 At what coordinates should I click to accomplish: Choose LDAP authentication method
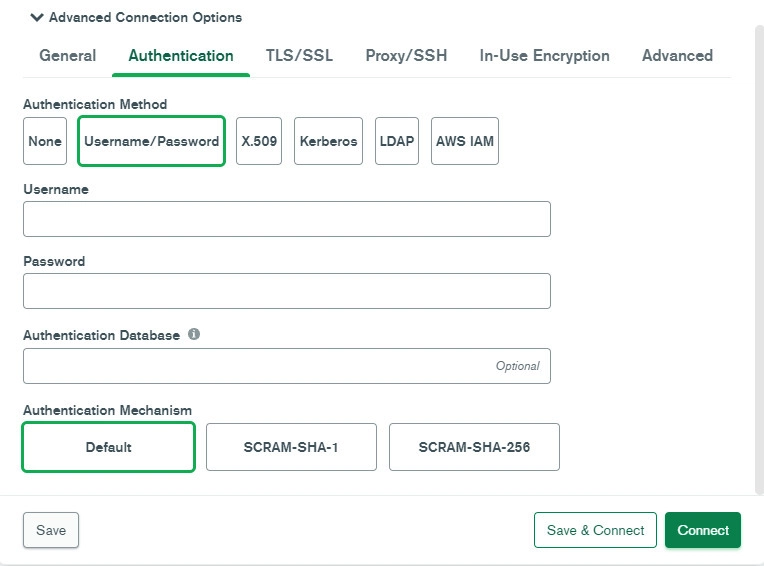tap(397, 141)
